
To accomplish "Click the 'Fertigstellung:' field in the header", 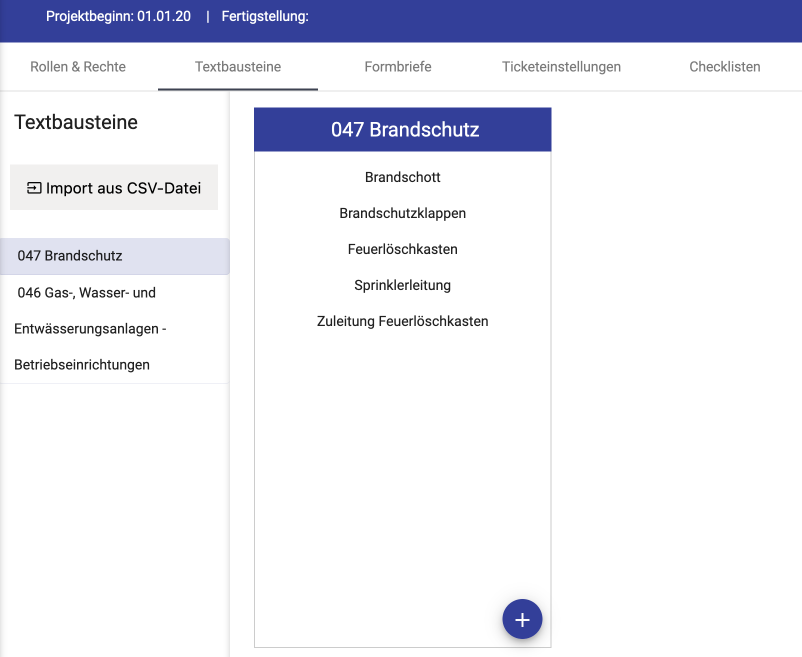I will click(x=264, y=17).
